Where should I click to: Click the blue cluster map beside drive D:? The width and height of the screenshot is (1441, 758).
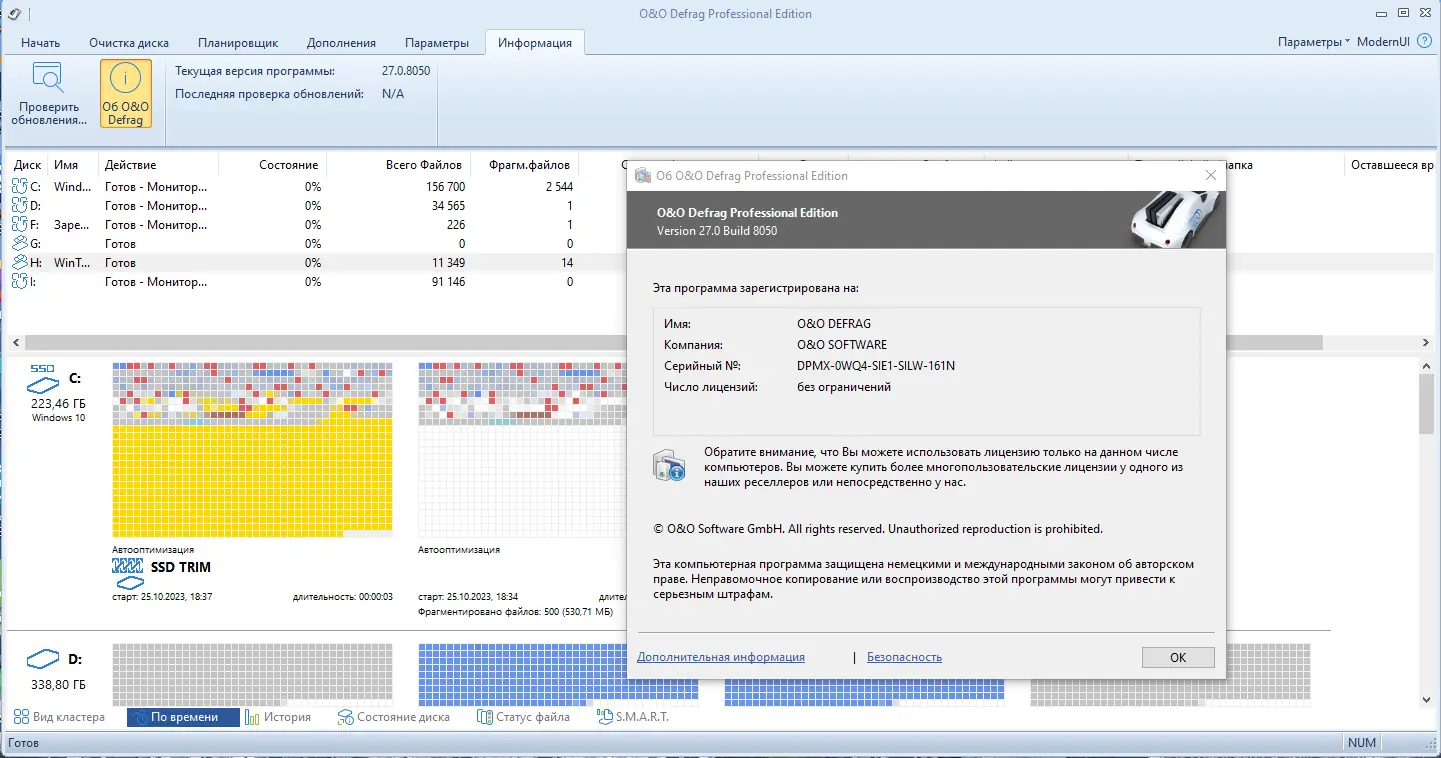click(x=558, y=675)
